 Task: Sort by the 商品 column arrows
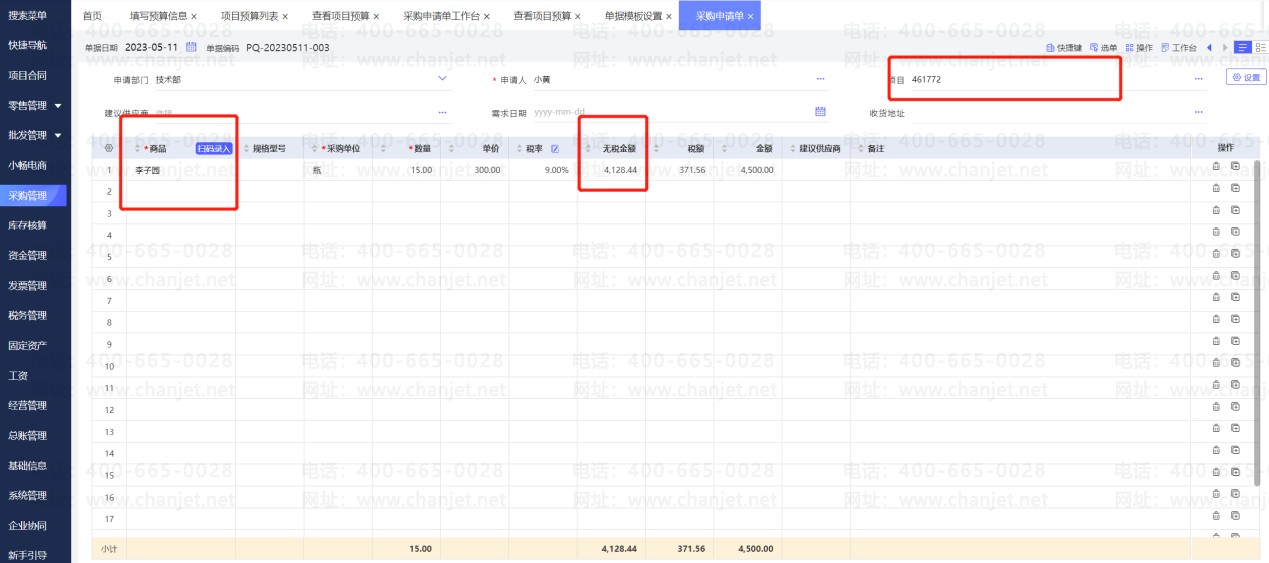click(x=138, y=148)
